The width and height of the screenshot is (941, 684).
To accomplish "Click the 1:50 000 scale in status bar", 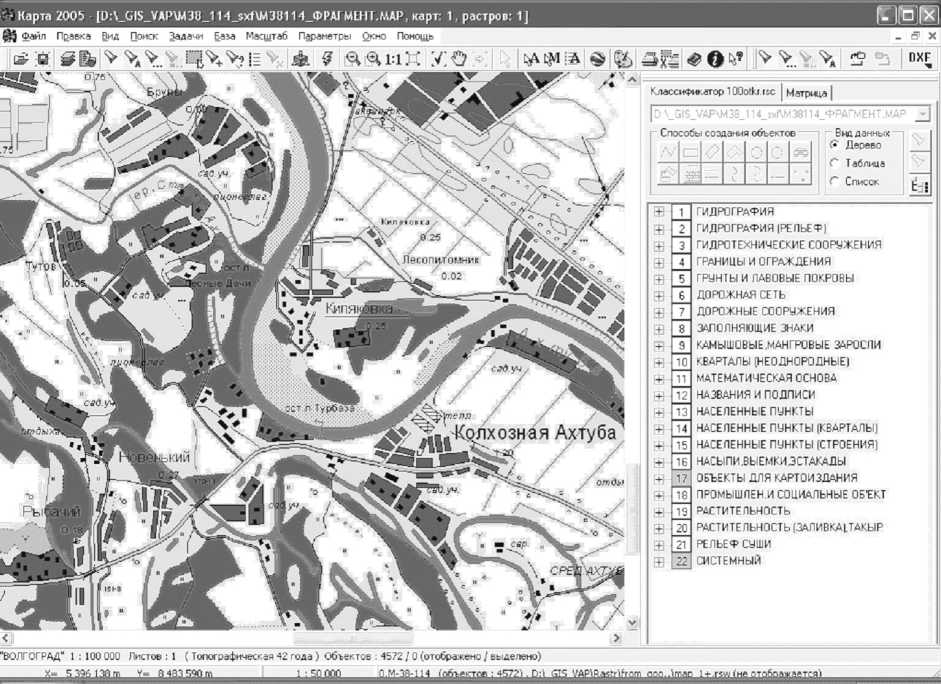I will coord(317,673).
